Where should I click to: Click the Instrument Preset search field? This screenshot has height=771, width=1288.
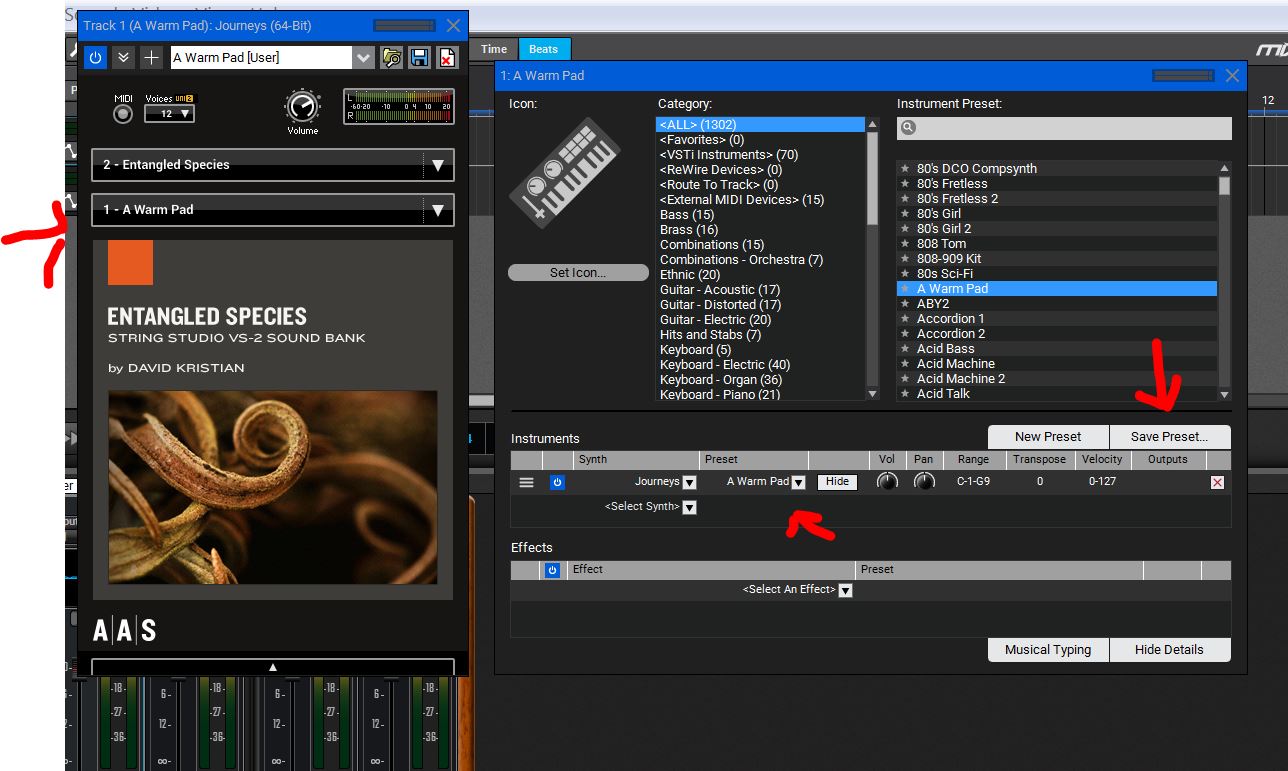pyautogui.click(x=1064, y=128)
